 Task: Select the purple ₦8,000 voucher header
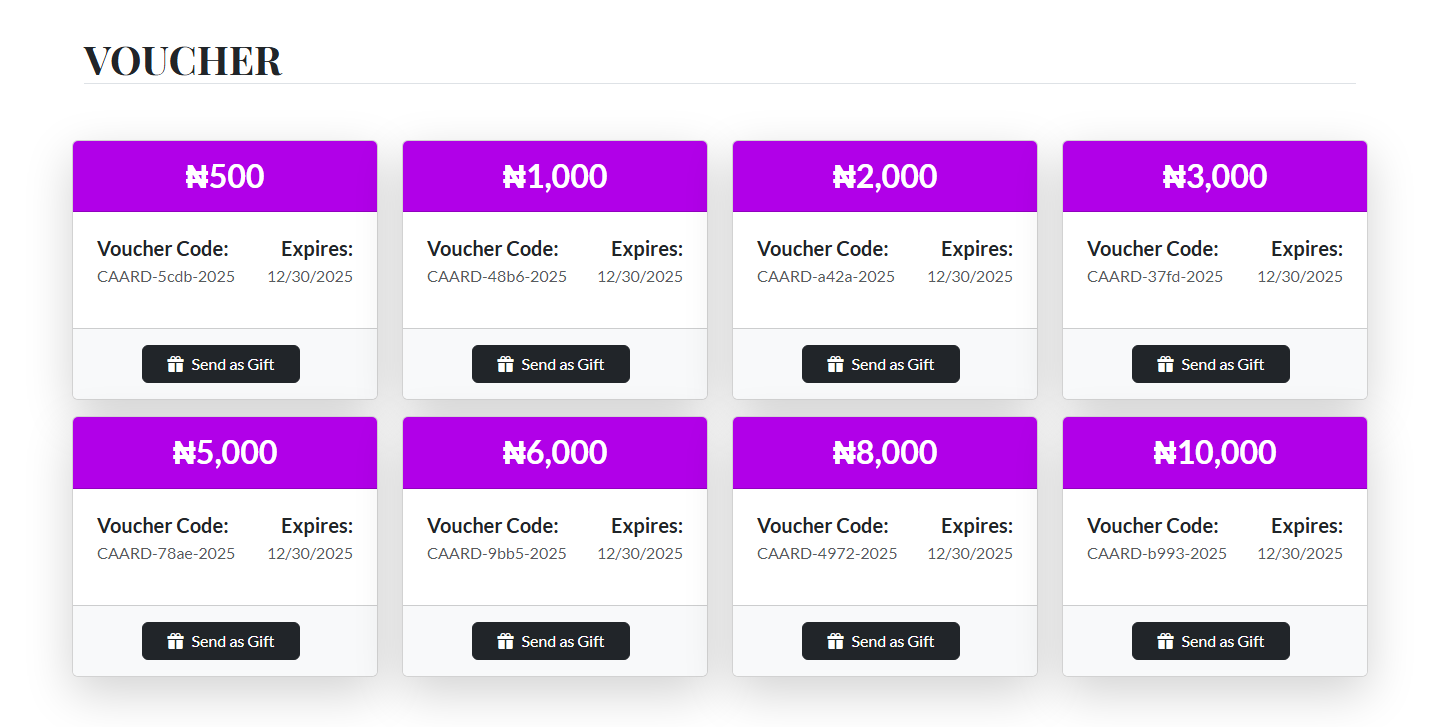[885, 453]
